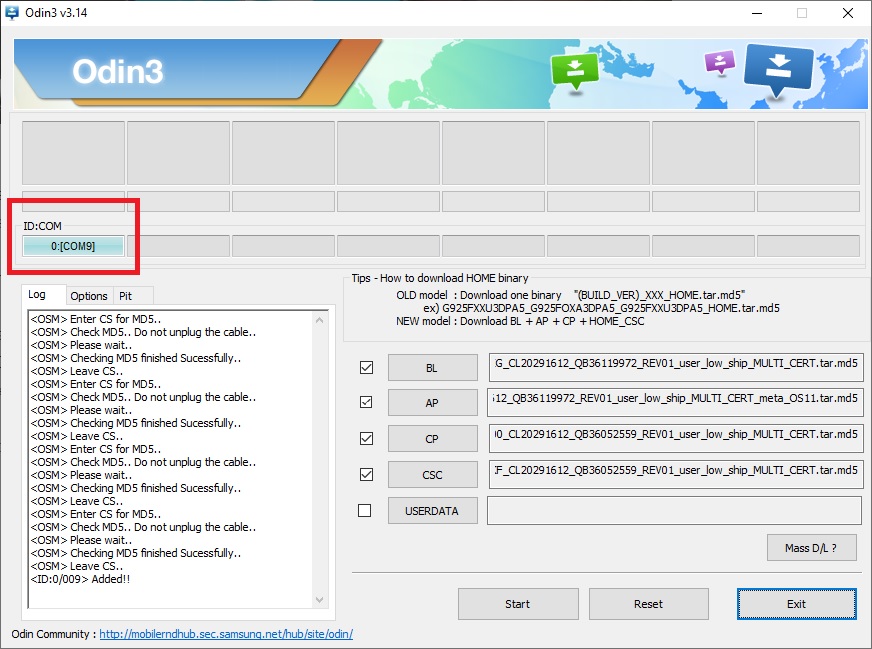Click the purple download bubble icon
This screenshot has width=872, height=649.
[x=718, y=64]
